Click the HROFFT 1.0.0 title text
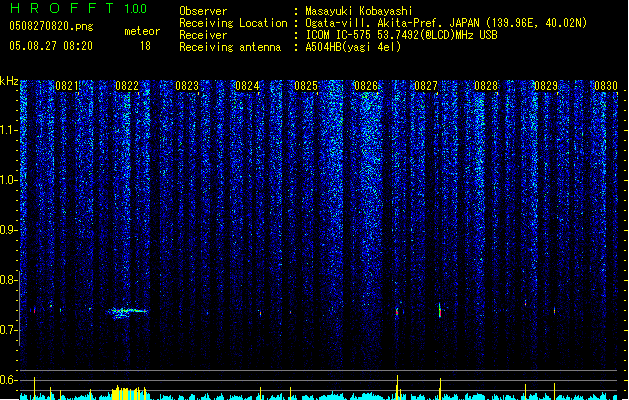Screen dimensions: 629x400 click(x=79, y=8)
